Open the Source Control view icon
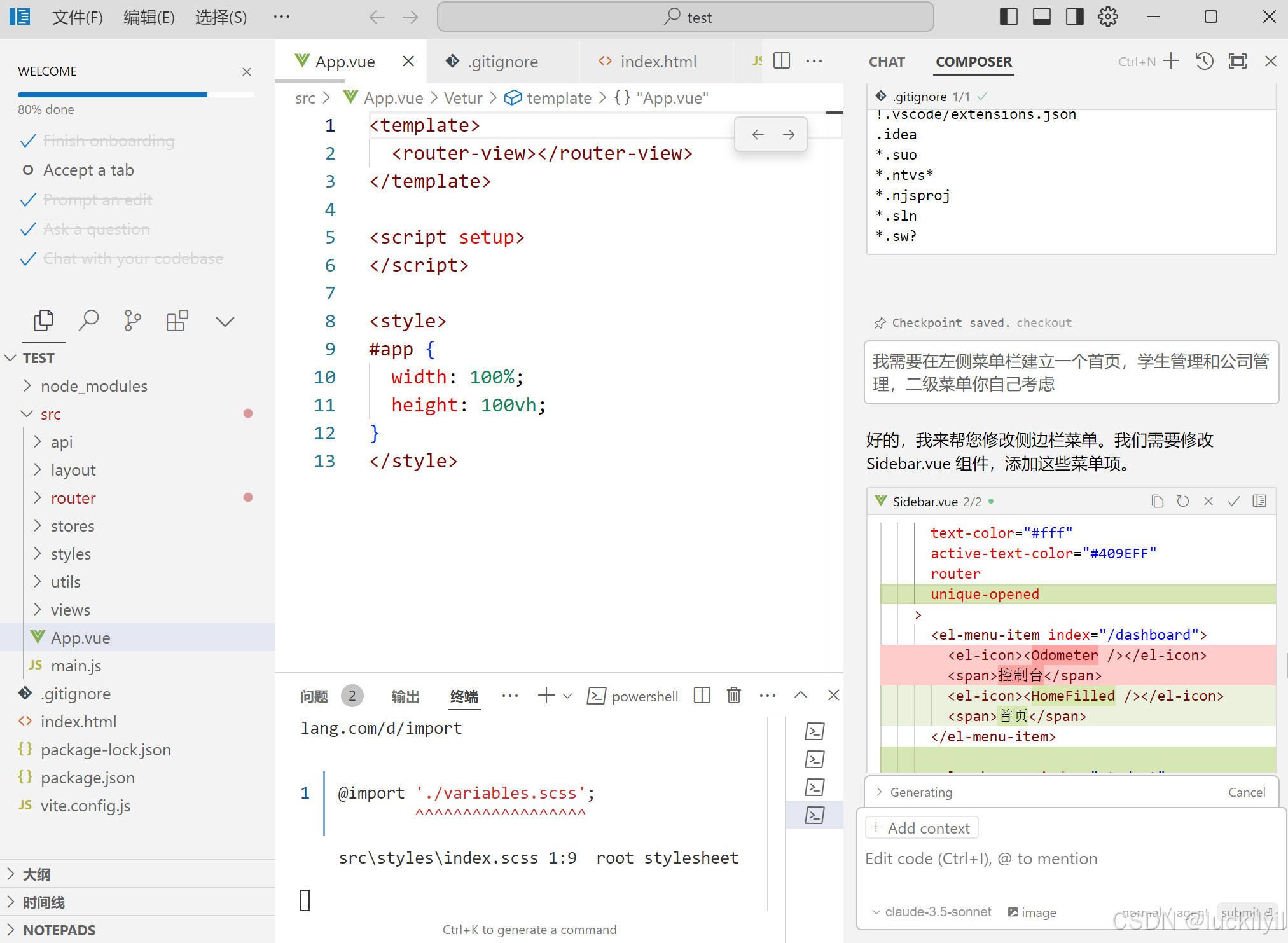Image resolution: width=1288 pixels, height=943 pixels. (132, 320)
